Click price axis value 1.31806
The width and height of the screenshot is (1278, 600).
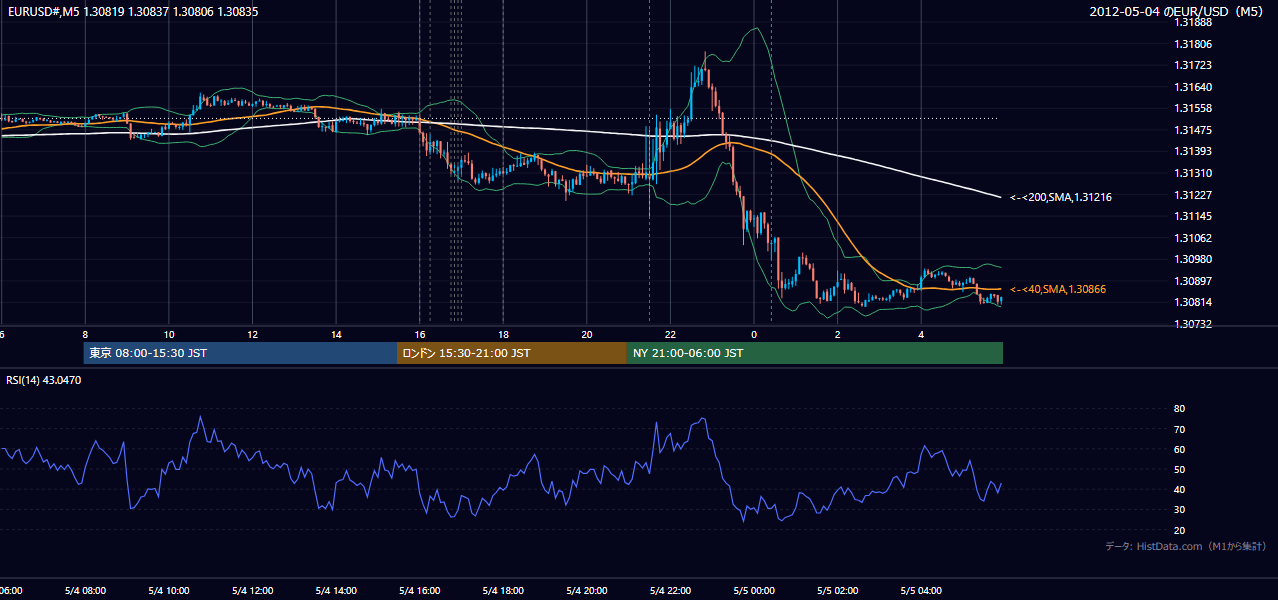(x=1193, y=44)
